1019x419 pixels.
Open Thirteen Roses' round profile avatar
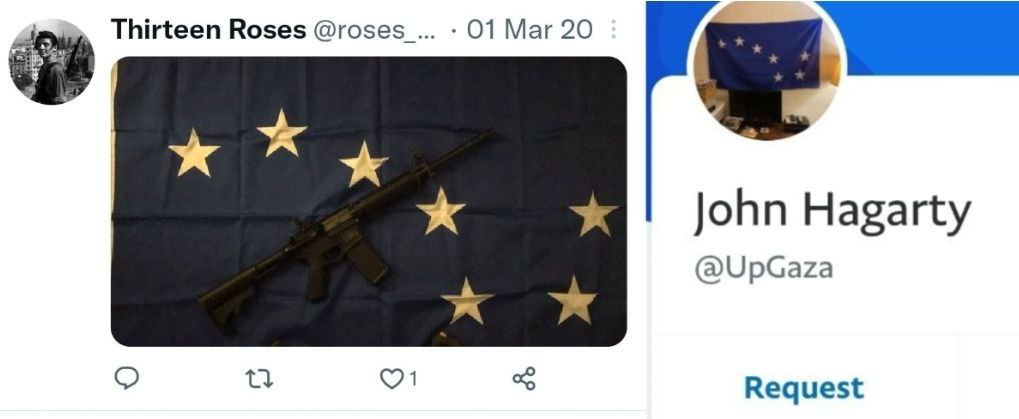[x=51, y=62]
